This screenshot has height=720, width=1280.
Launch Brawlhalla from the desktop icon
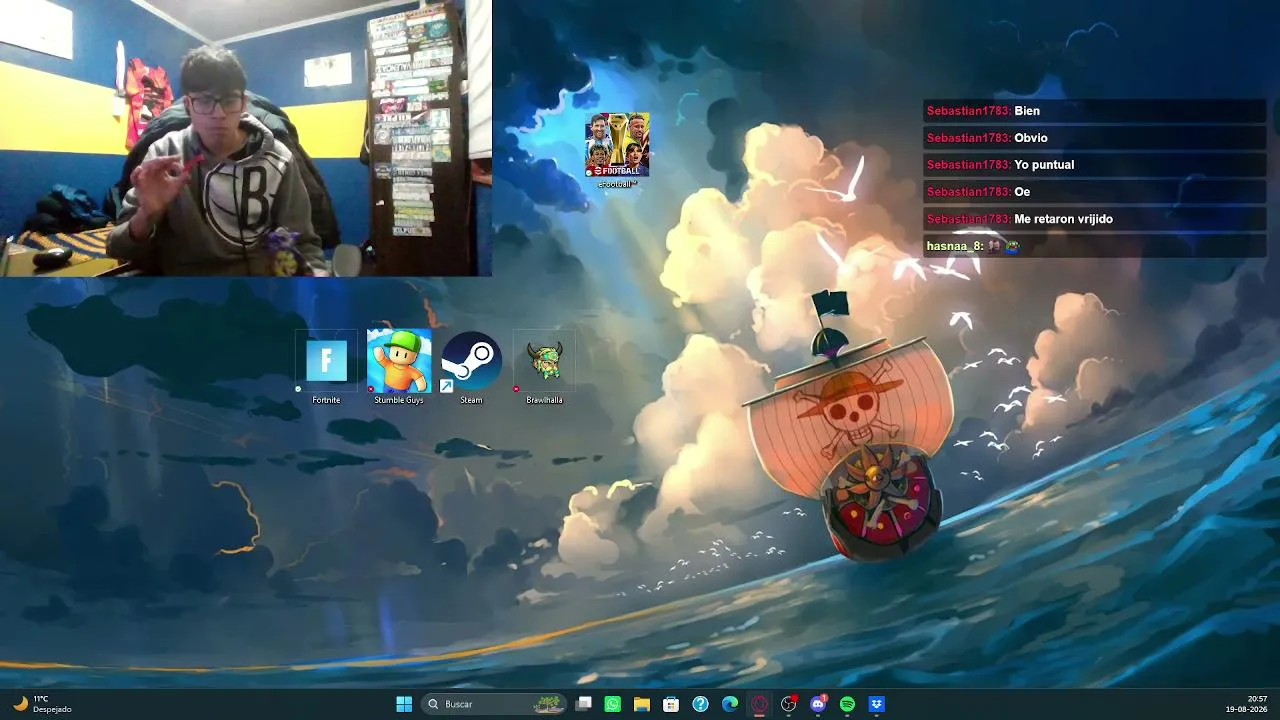545,368
